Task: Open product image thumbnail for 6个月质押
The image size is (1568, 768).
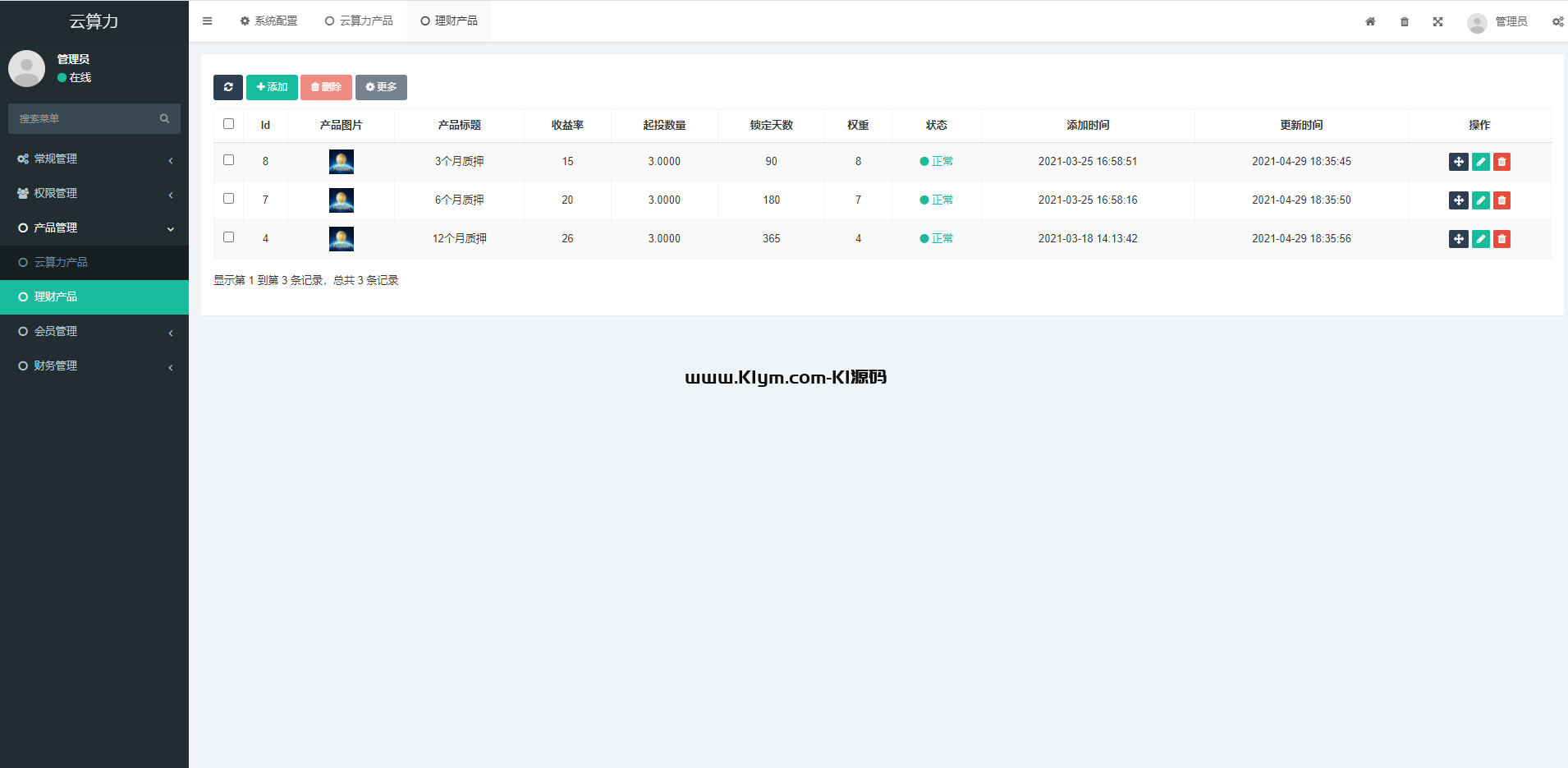Action: point(342,200)
